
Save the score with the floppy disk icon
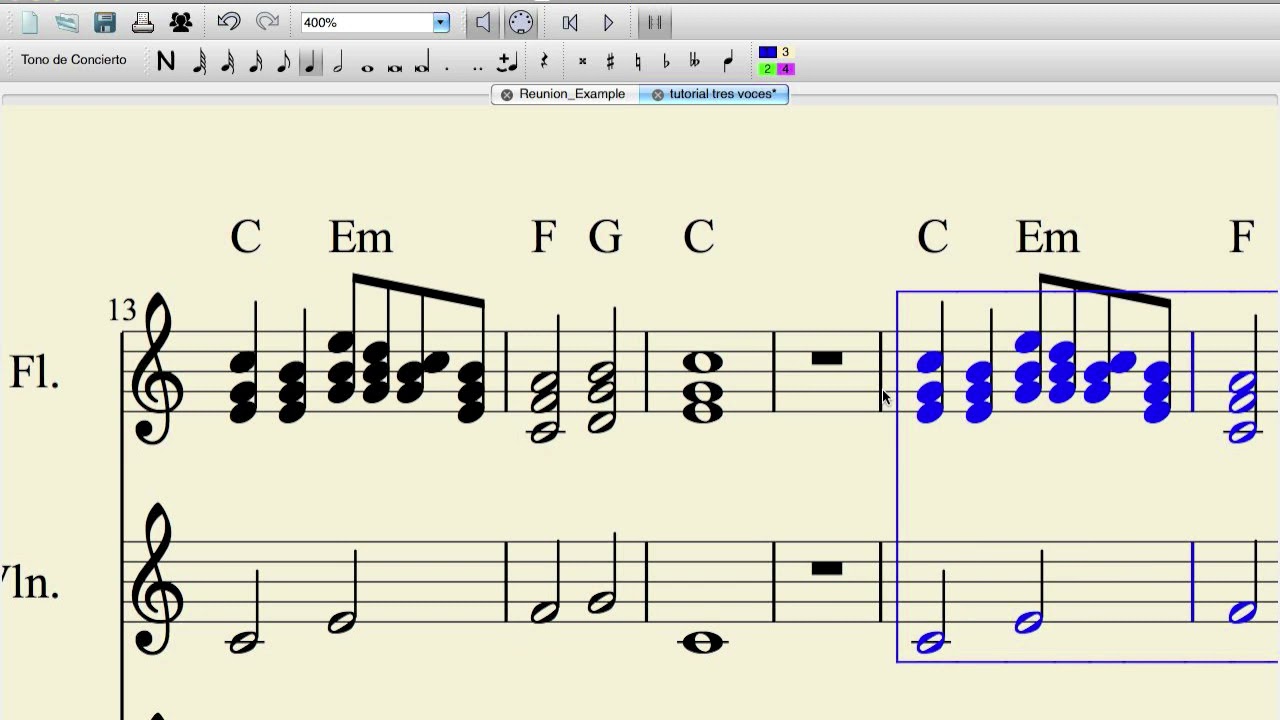(x=105, y=22)
